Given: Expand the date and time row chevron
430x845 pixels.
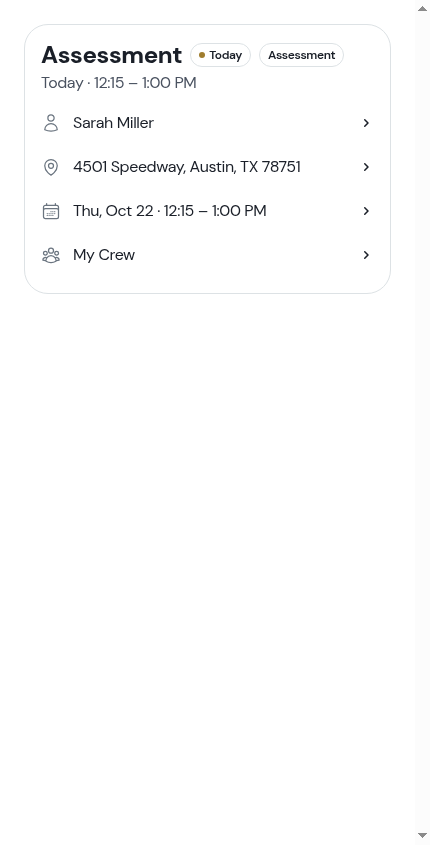Looking at the screenshot, I should 366,211.
